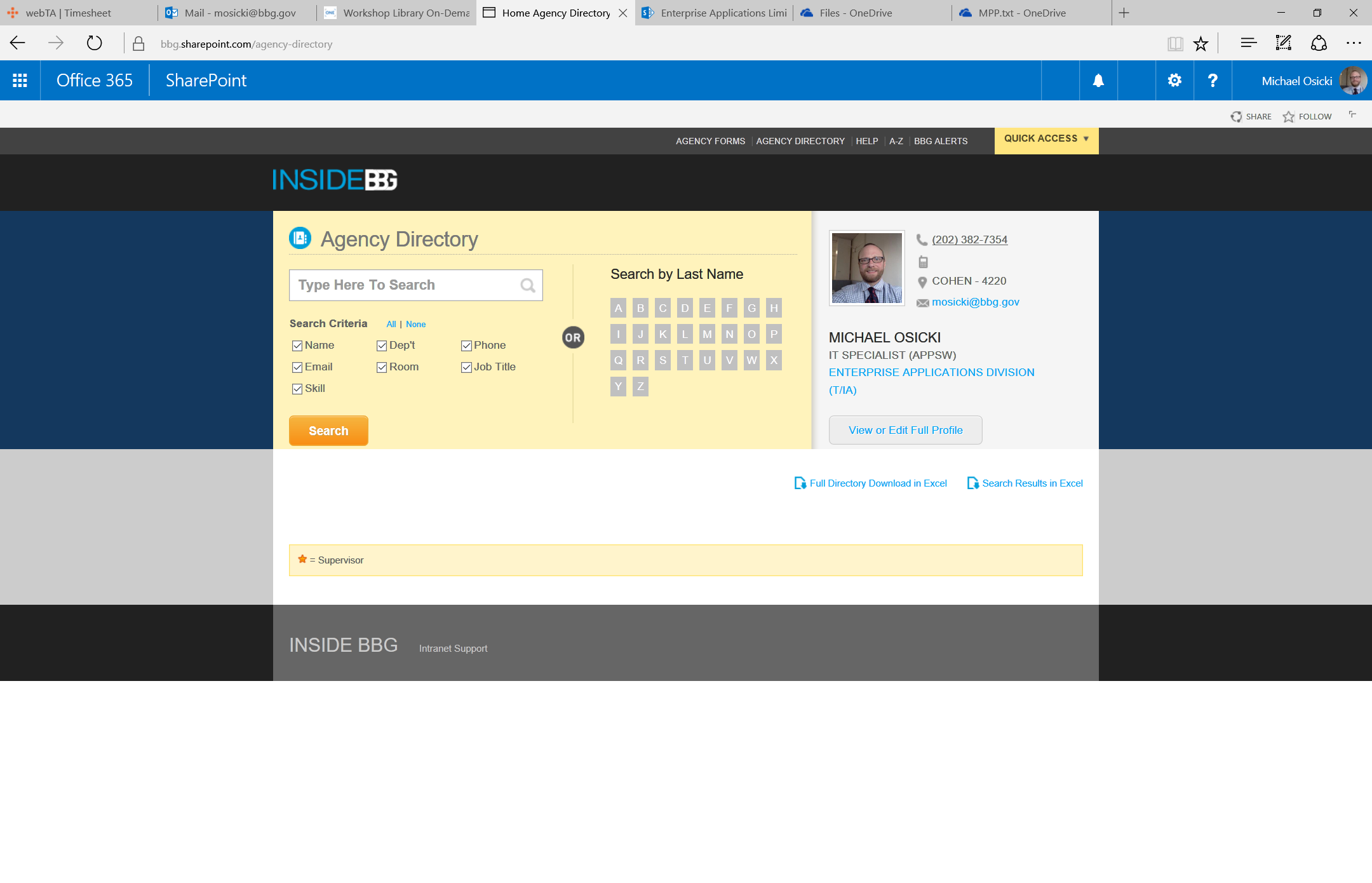Click the SHARE icon on the page ribbon

(x=1236, y=116)
